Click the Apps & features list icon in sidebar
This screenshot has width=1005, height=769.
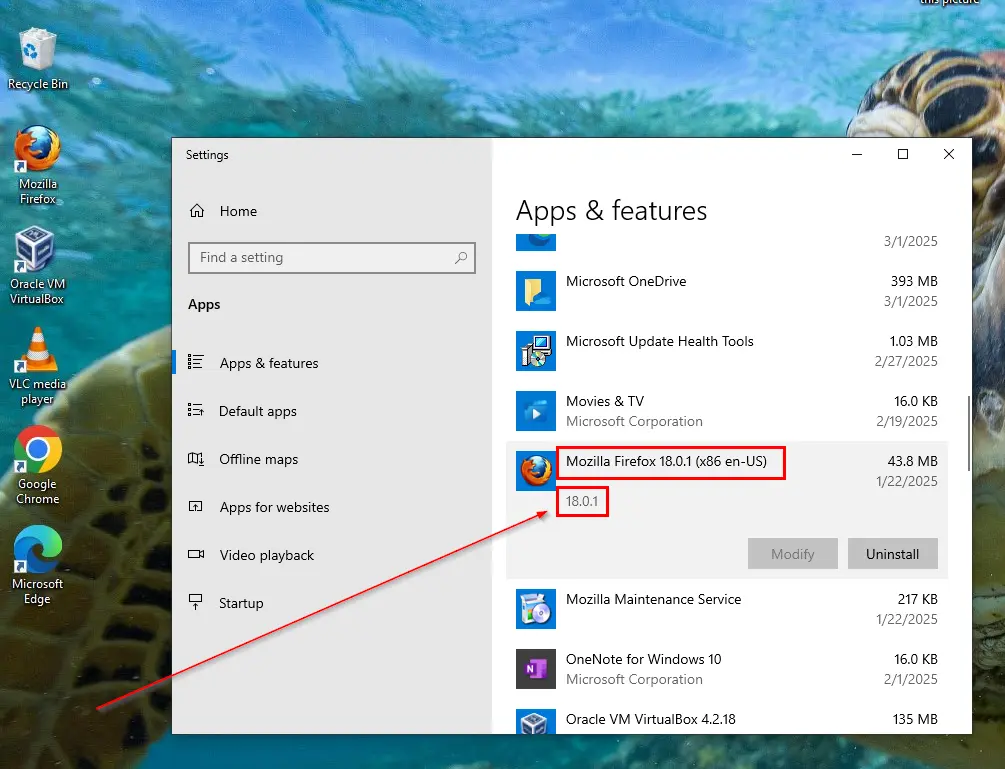(195, 362)
